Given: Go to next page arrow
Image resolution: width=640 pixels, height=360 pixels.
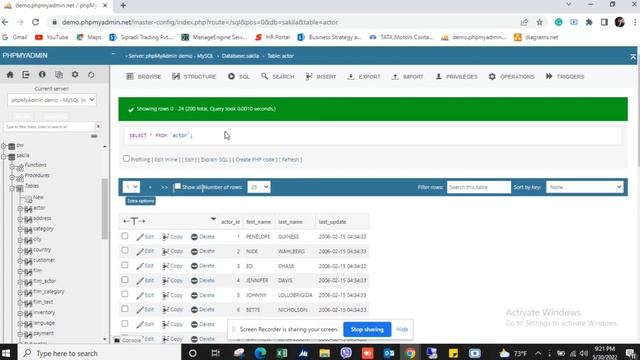Looking at the screenshot, I should (150, 187).
